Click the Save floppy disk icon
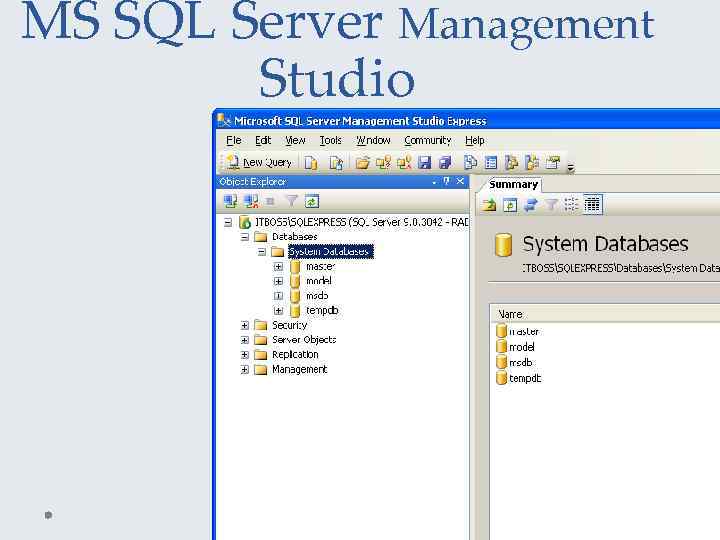 coord(425,163)
